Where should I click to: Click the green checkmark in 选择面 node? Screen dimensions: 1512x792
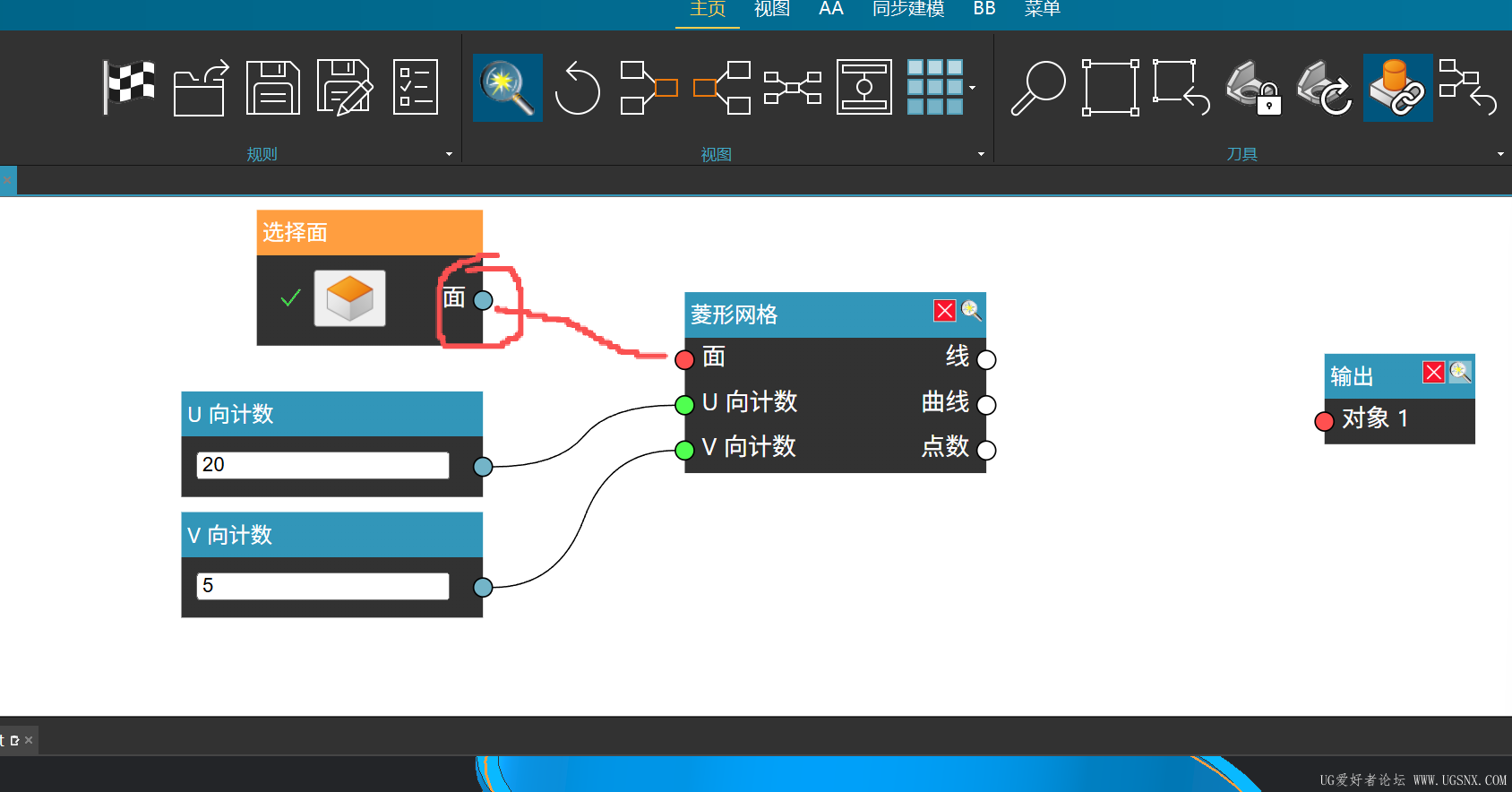[290, 298]
